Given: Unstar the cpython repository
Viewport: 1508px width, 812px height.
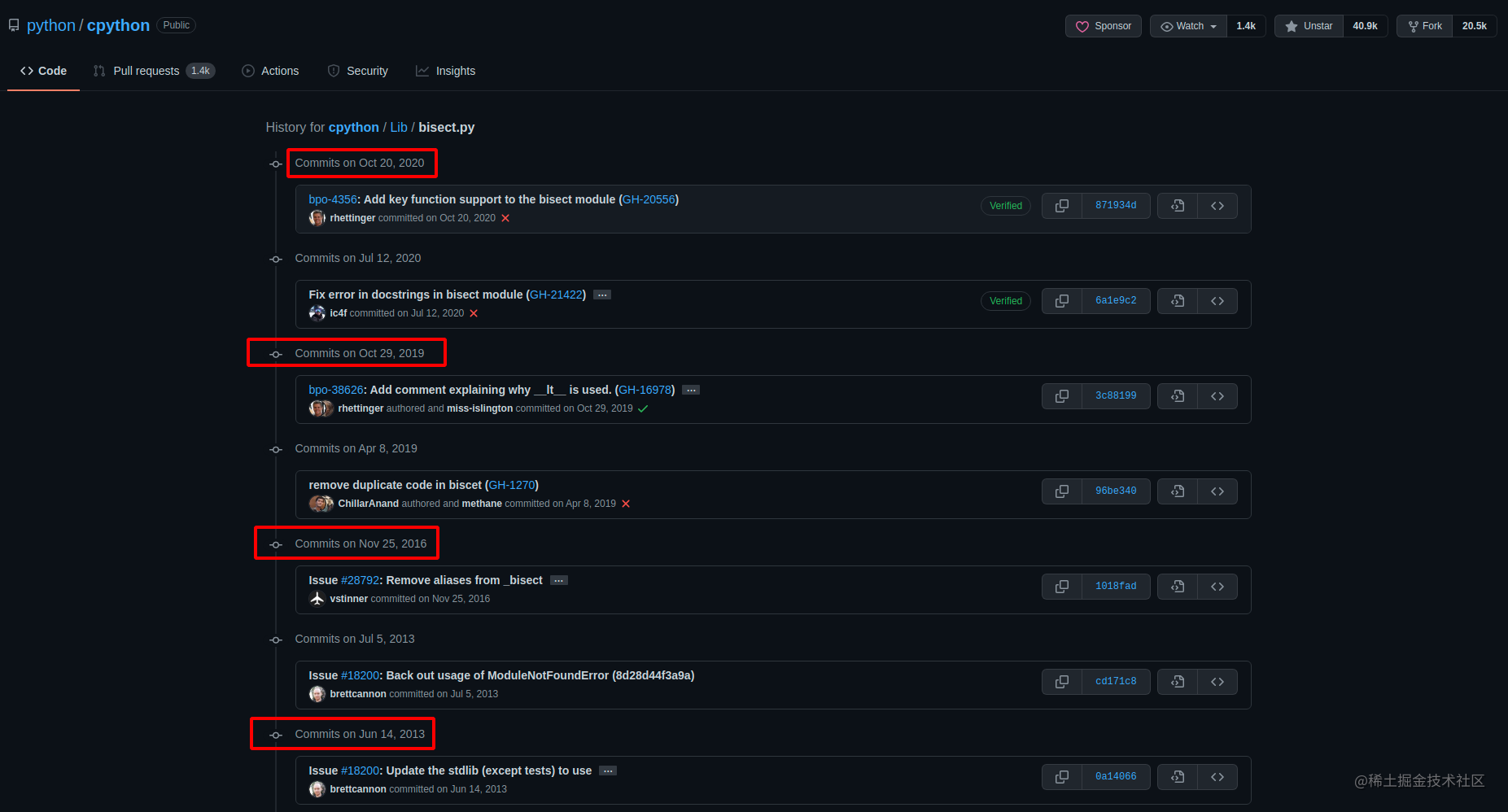Looking at the screenshot, I should click(x=1309, y=26).
